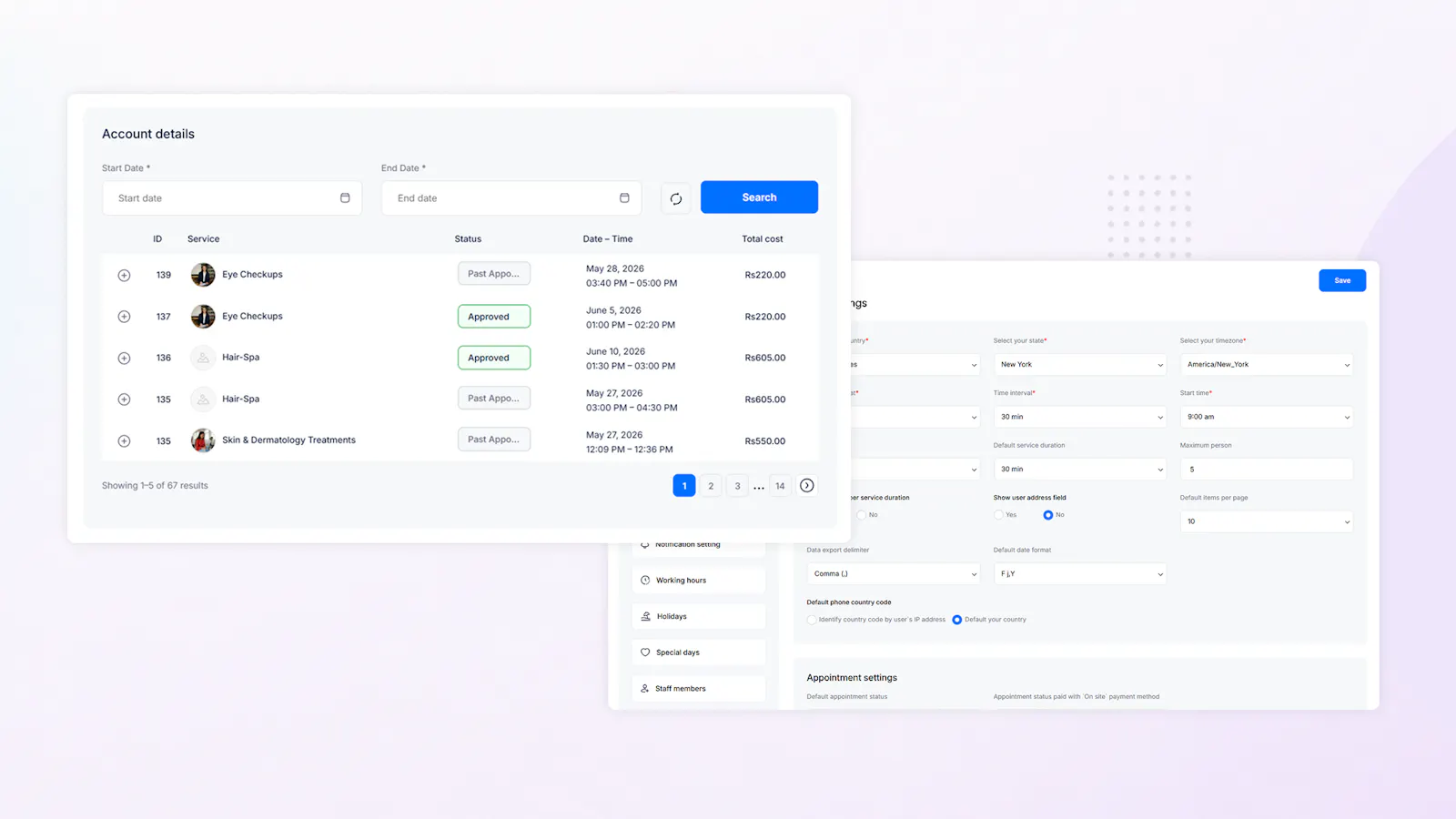1456x819 pixels.
Task: Expand the Skin & Dermatology Treatments row plus icon
Action: tap(124, 441)
